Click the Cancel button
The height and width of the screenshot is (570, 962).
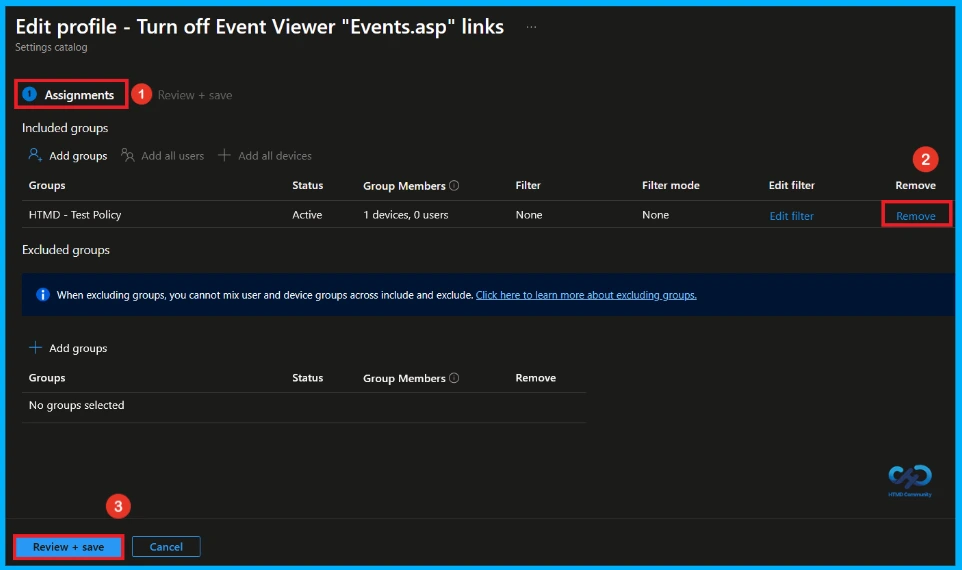point(166,547)
